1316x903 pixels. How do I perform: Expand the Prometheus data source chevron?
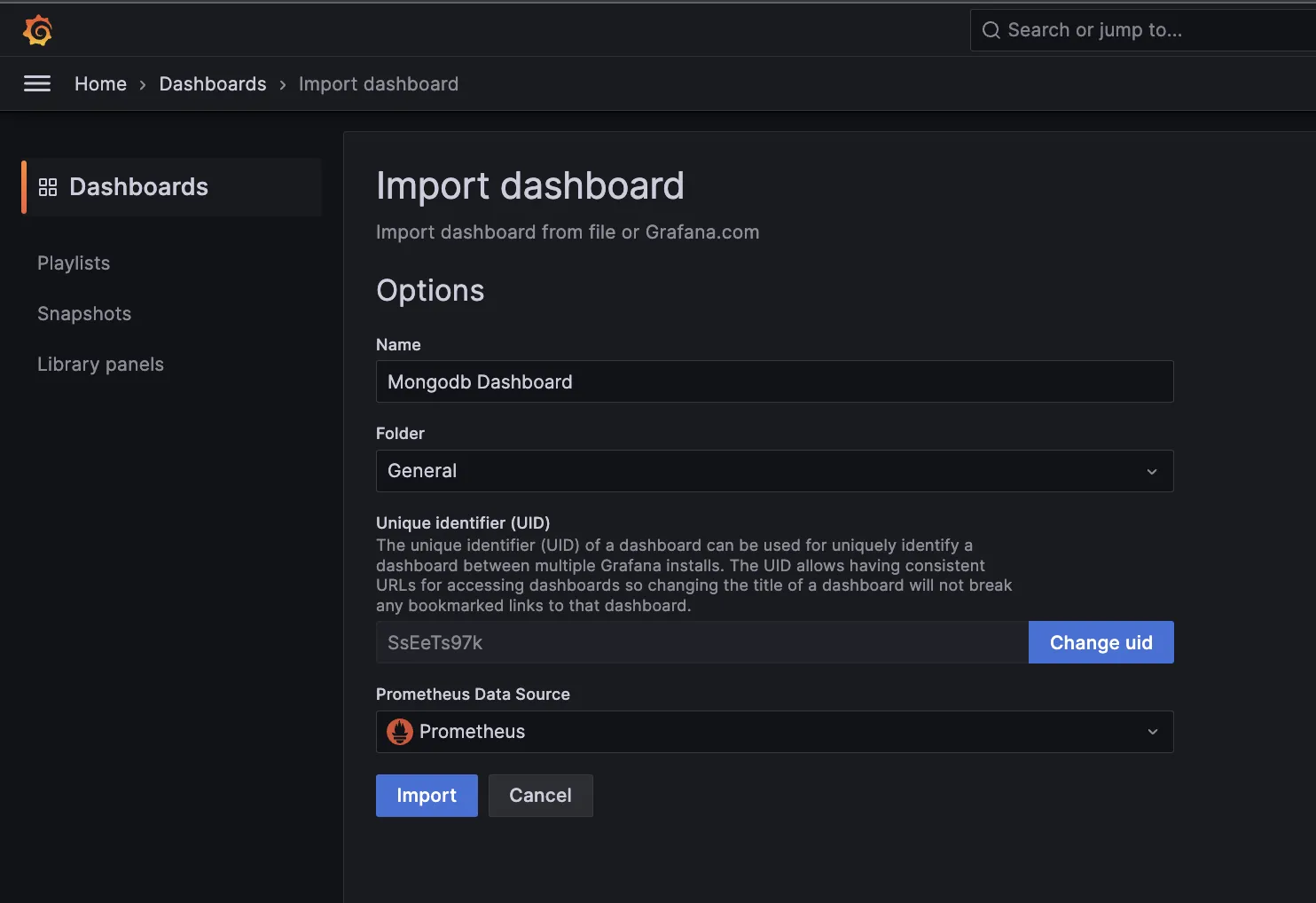[1152, 732]
